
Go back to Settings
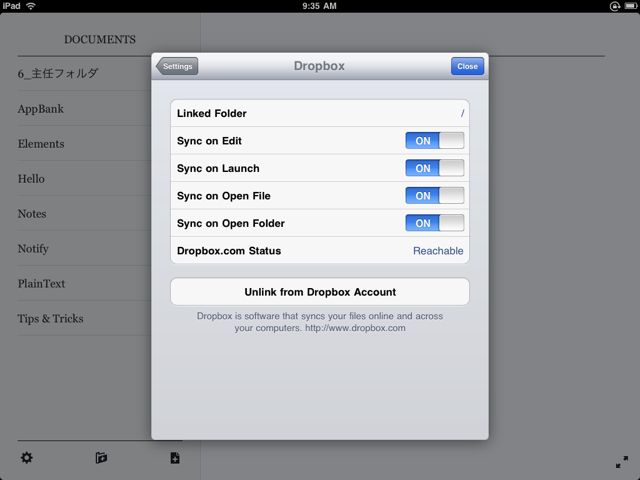click(x=177, y=66)
